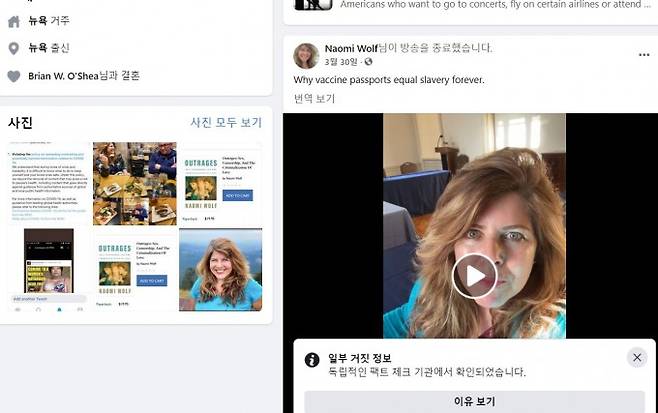Screen dimensions: 658x413
Task: Click the 3월 30일 post date link
Action: [341, 62]
